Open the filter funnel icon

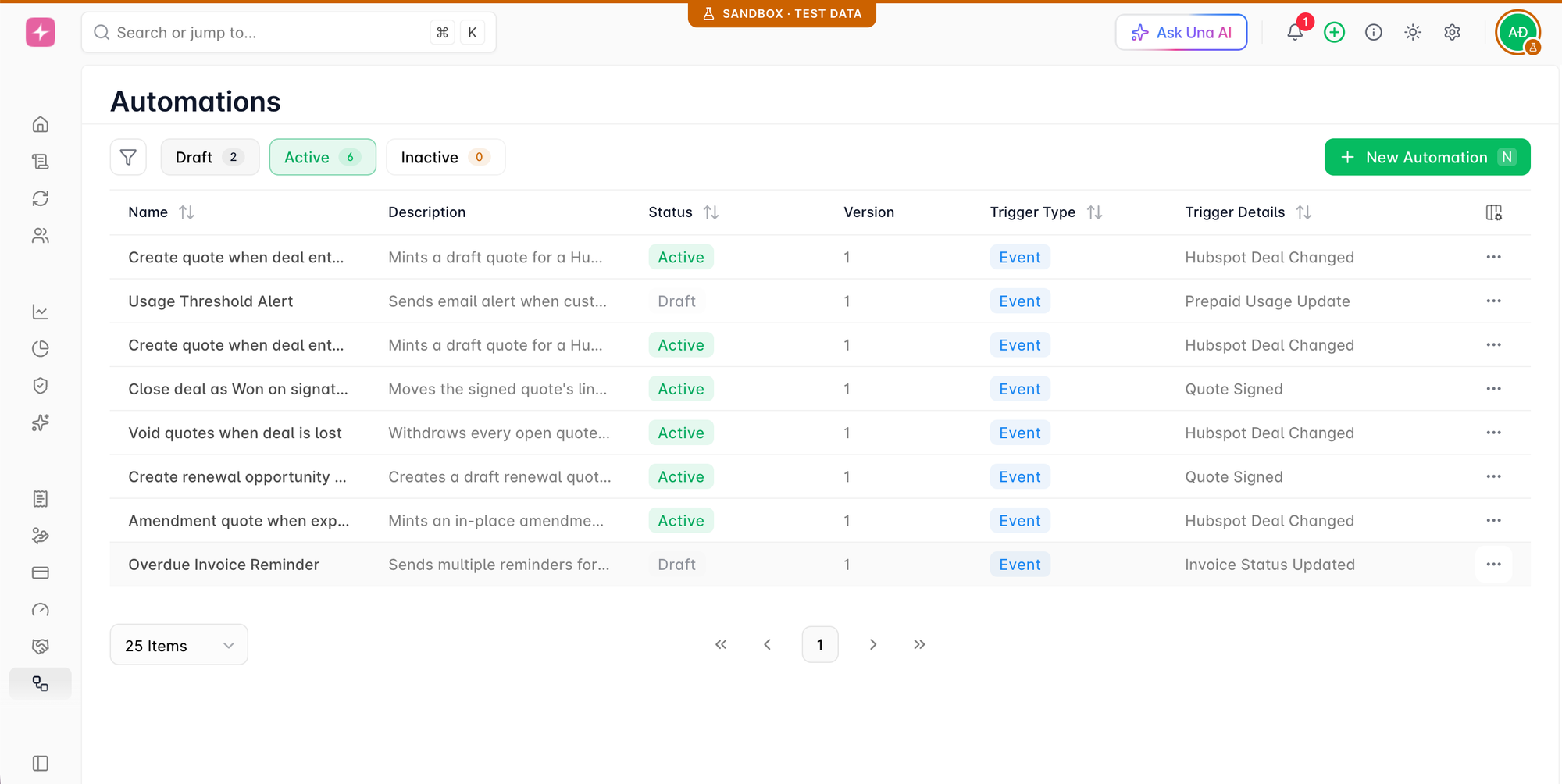(128, 157)
